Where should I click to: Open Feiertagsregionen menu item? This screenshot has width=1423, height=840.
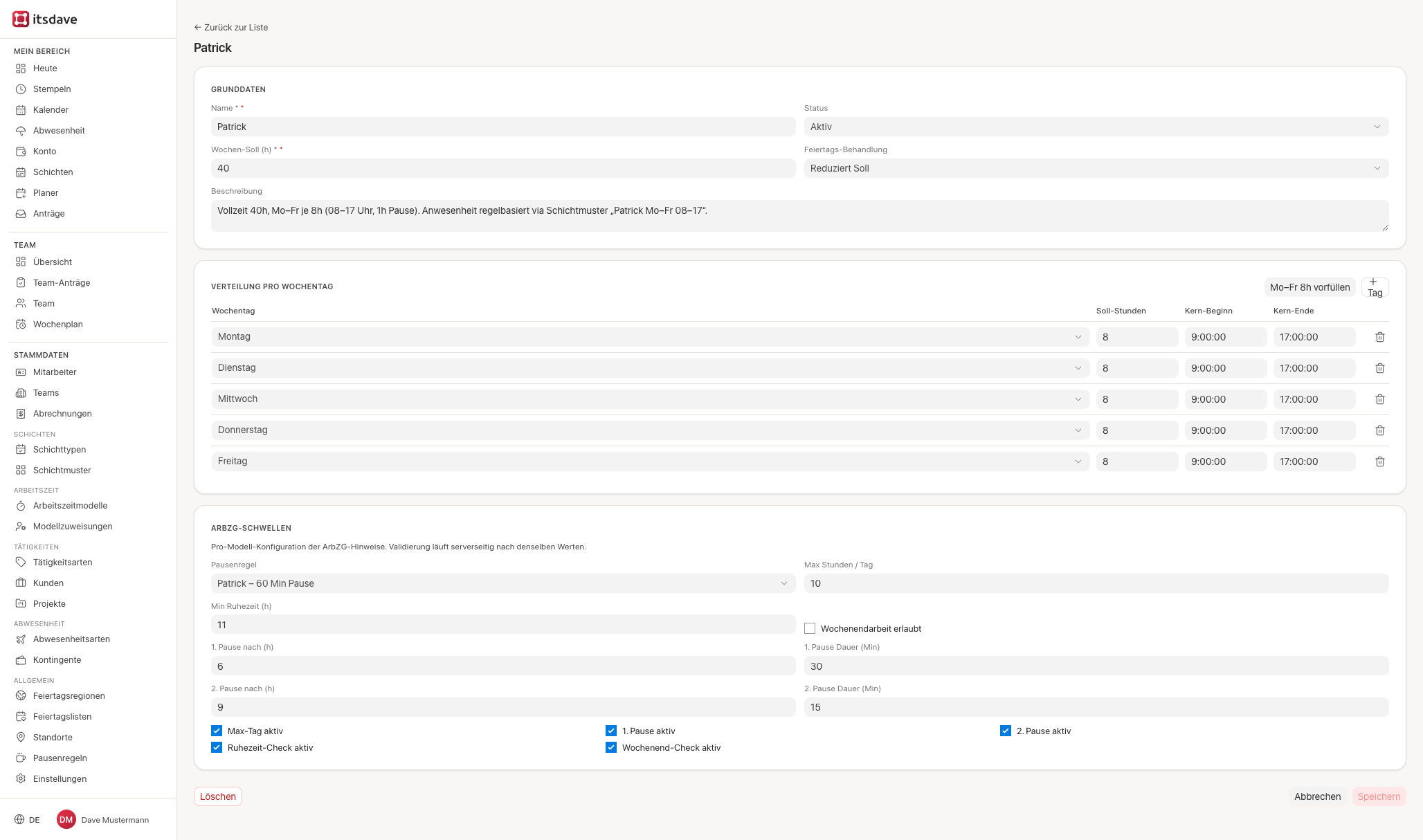coord(69,696)
